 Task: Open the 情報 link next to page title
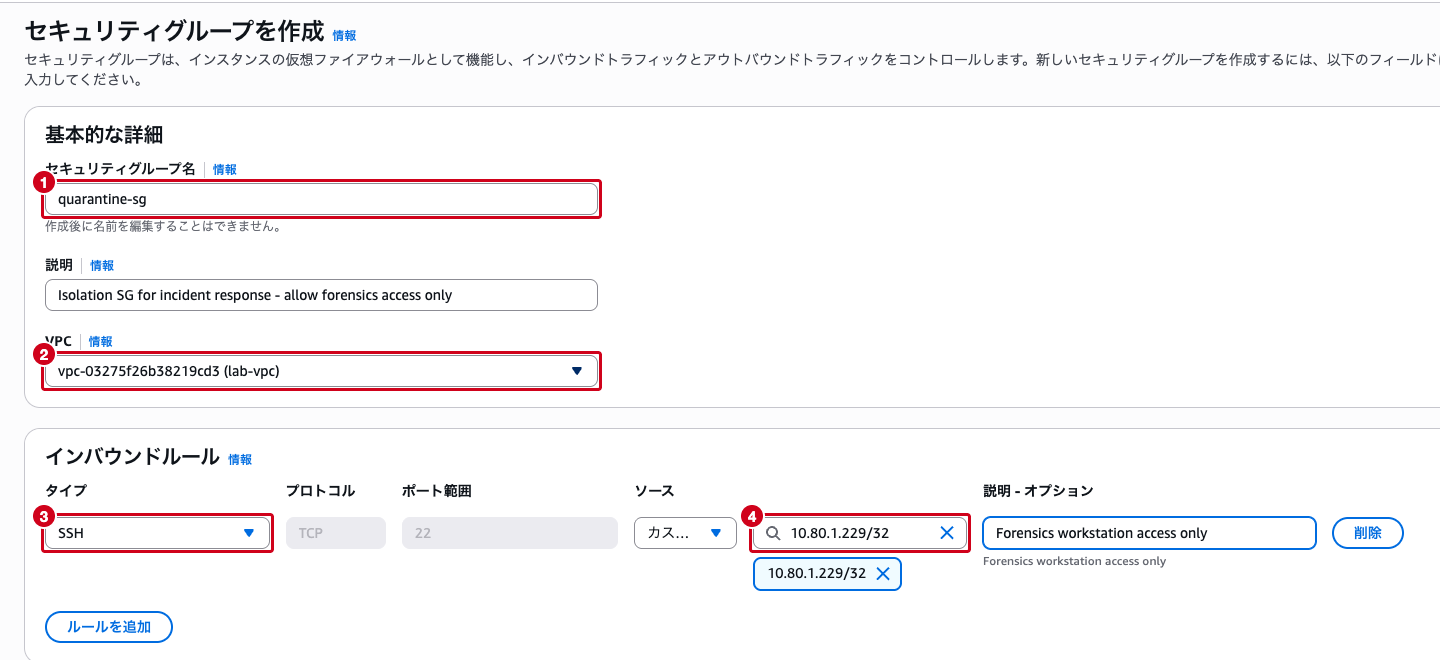pos(344,35)
